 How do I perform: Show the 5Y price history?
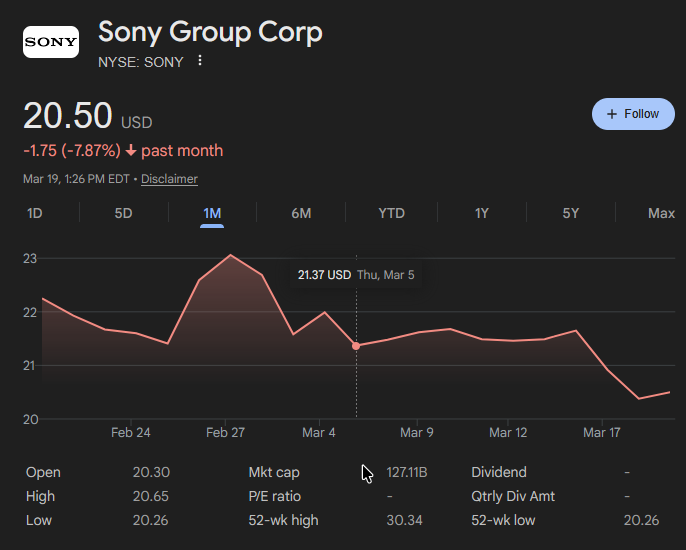click(570, 213)
